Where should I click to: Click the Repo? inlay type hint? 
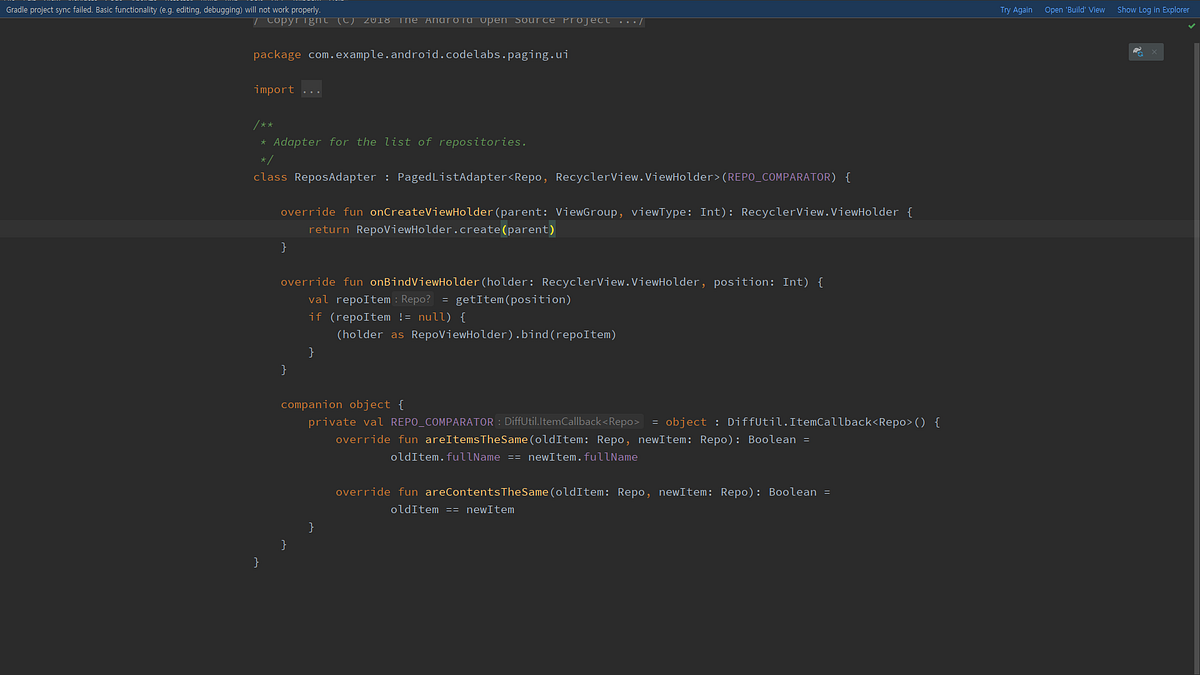click(x=414, y=299)
